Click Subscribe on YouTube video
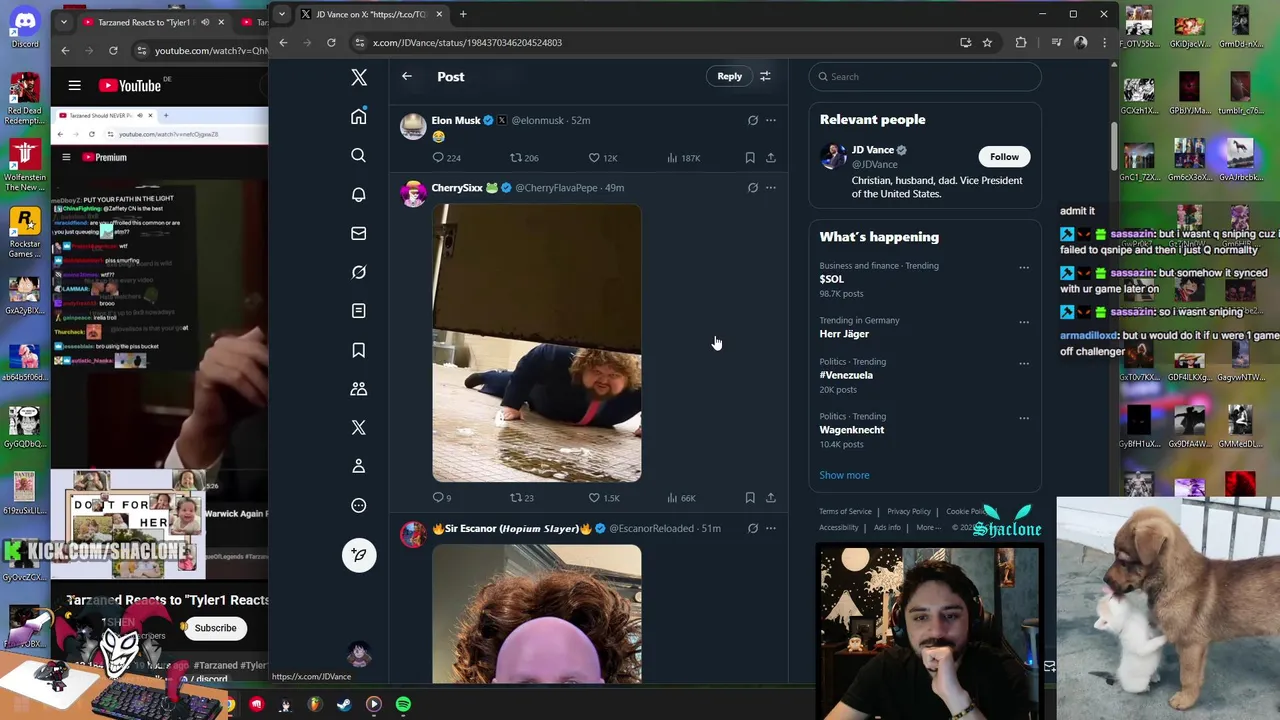 tap(215, 628)
